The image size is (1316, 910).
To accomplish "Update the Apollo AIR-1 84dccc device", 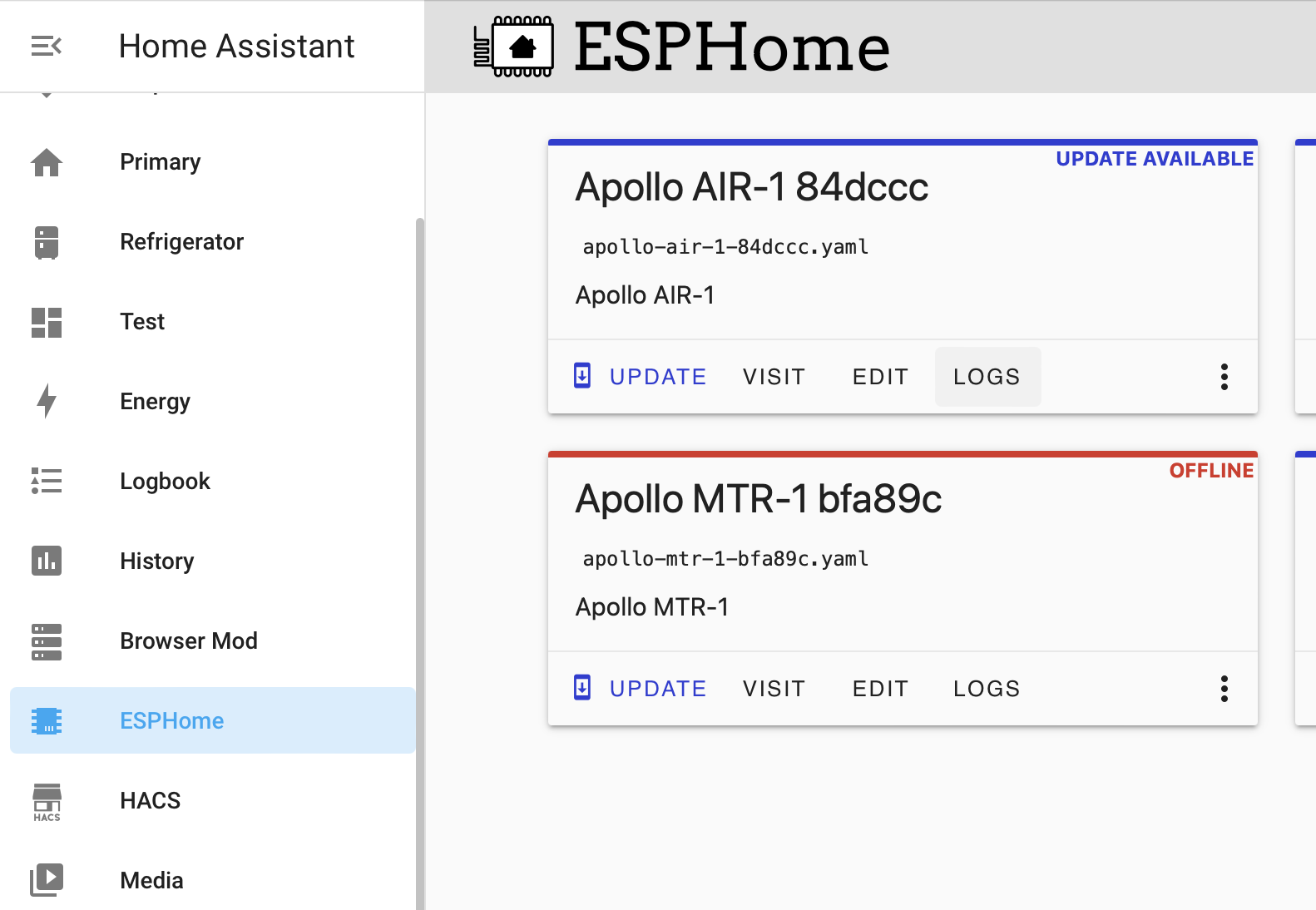I will [641, 377].
